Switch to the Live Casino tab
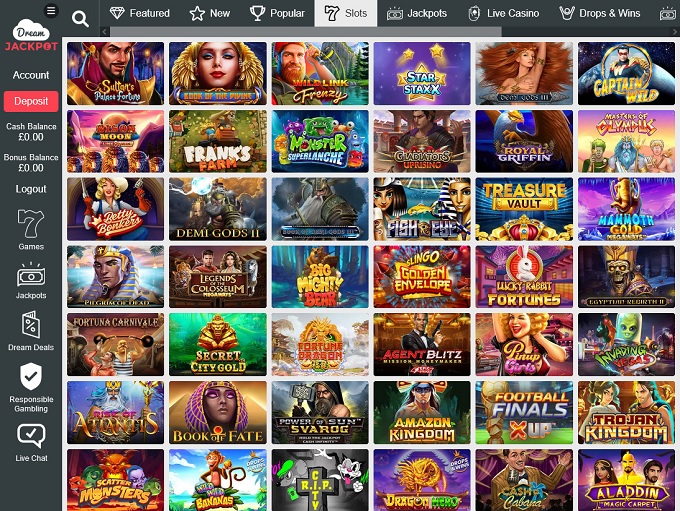Viewport: 680px width, 511px height. pyautogui.click(x=503, y=13)
